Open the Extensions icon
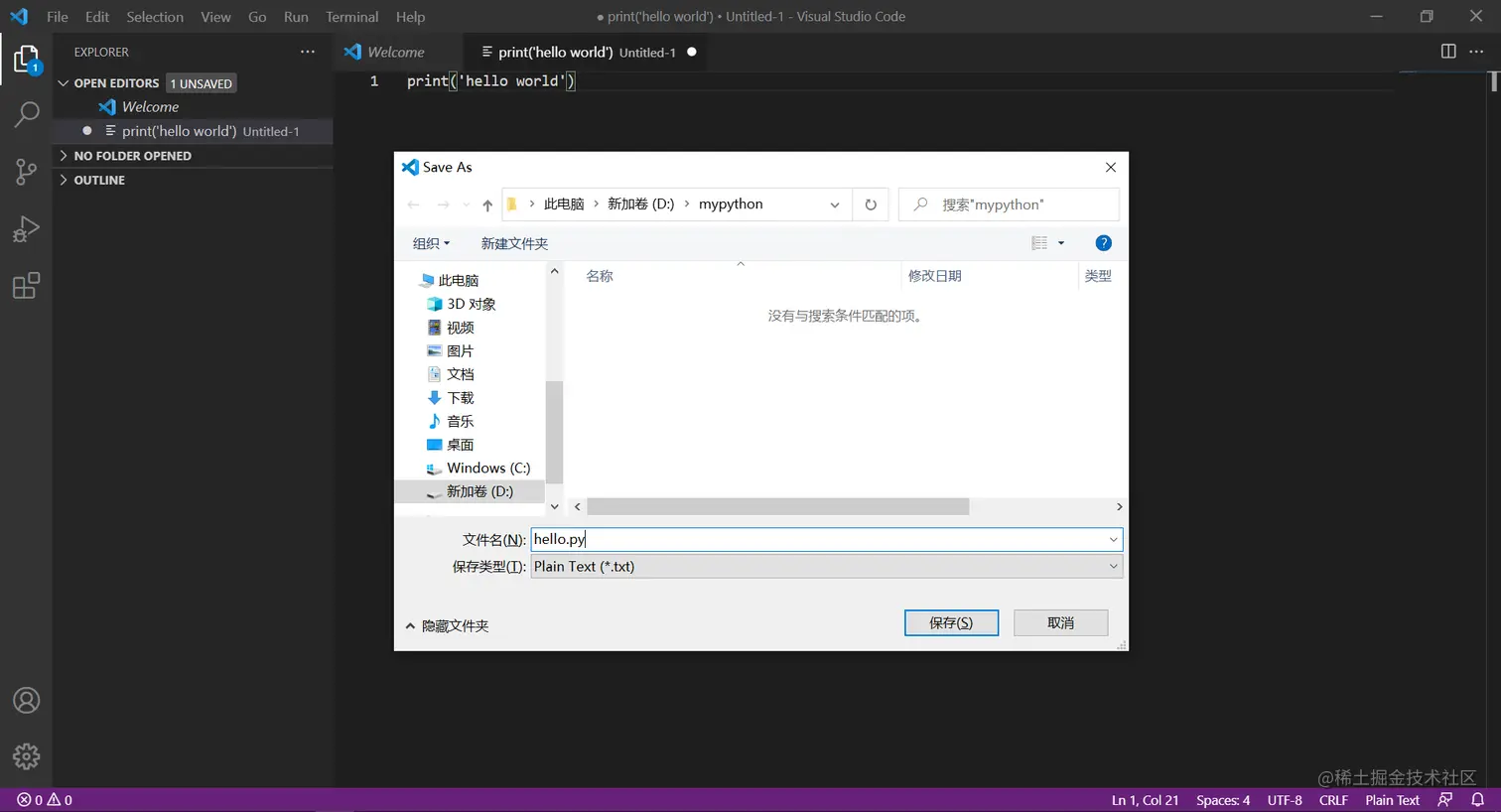 (x=26, y=285)
